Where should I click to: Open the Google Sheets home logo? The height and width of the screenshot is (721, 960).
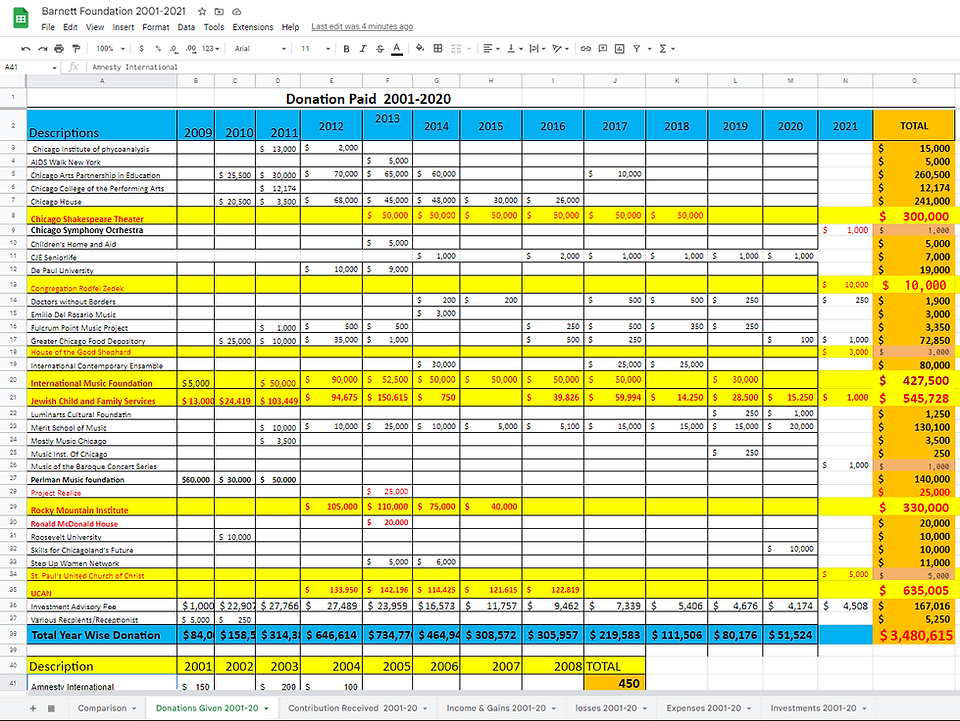(21, 18)
